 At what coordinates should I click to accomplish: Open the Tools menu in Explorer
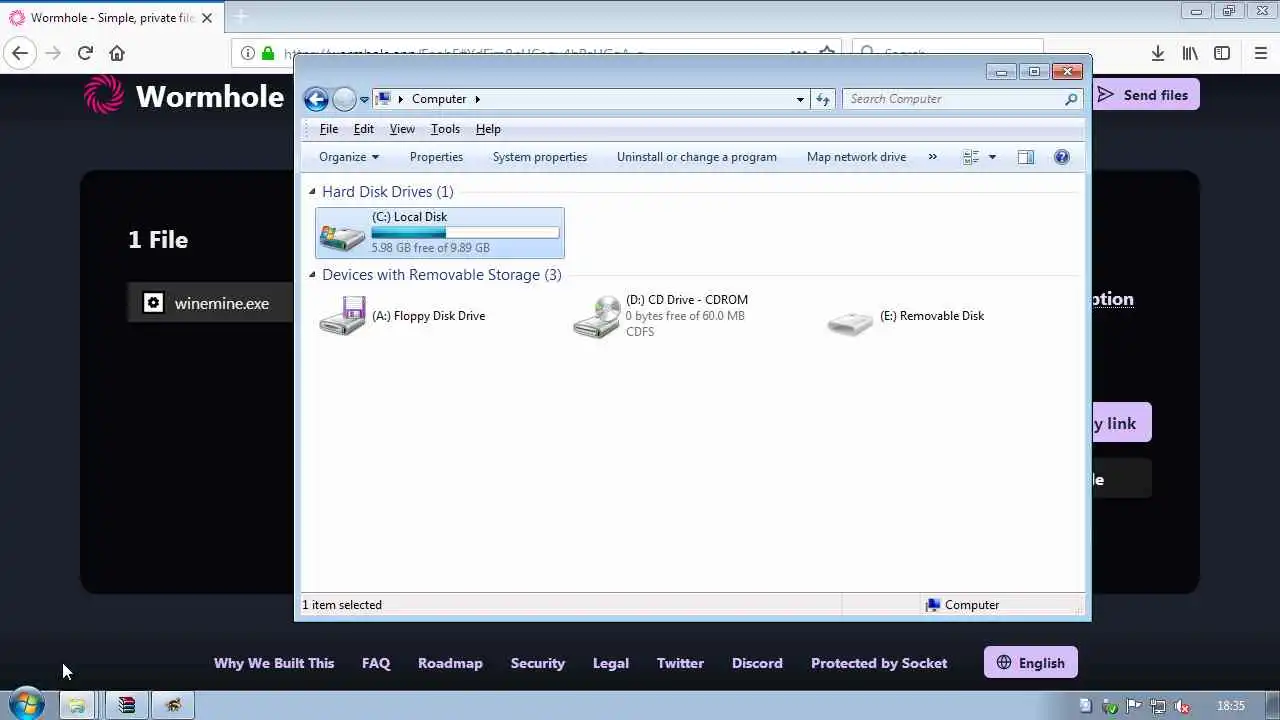[x=445, y=129]
